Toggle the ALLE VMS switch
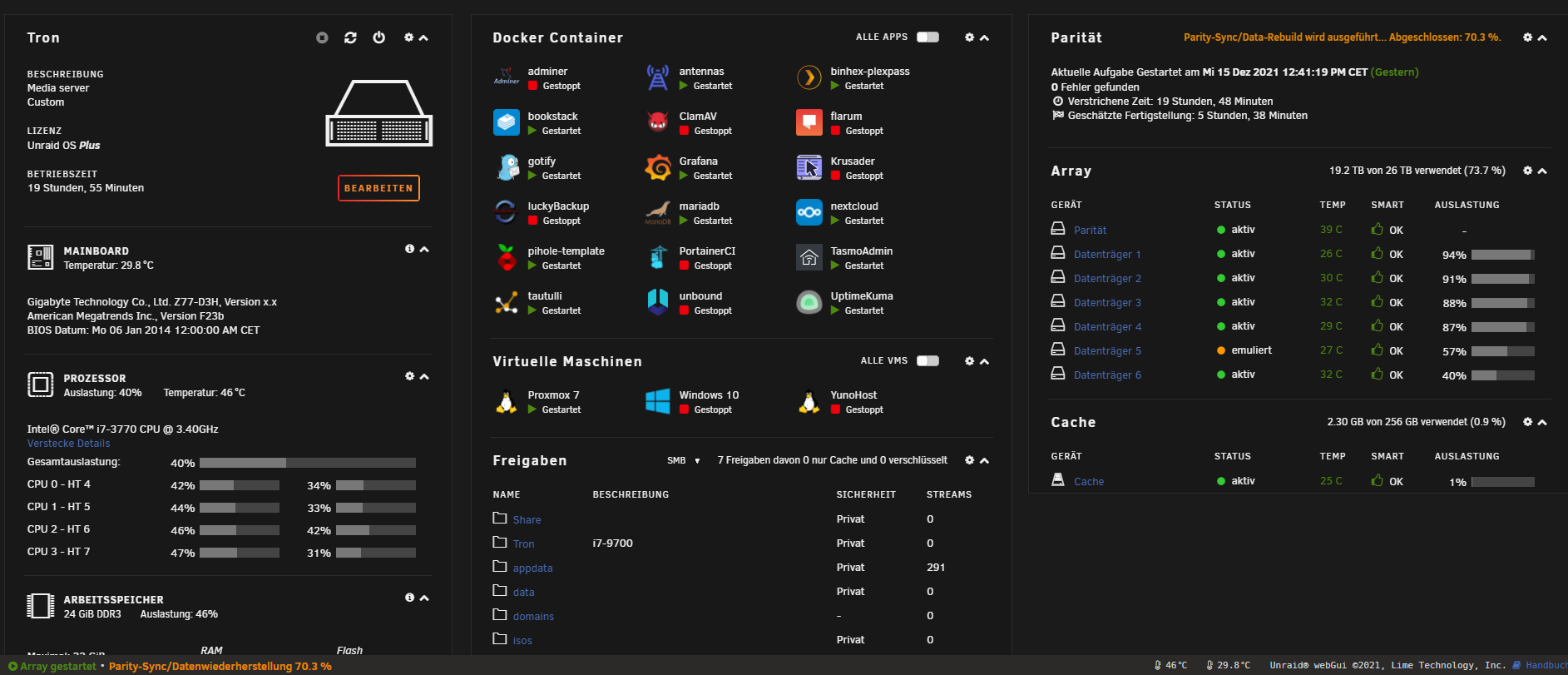 tap(927, 361)
